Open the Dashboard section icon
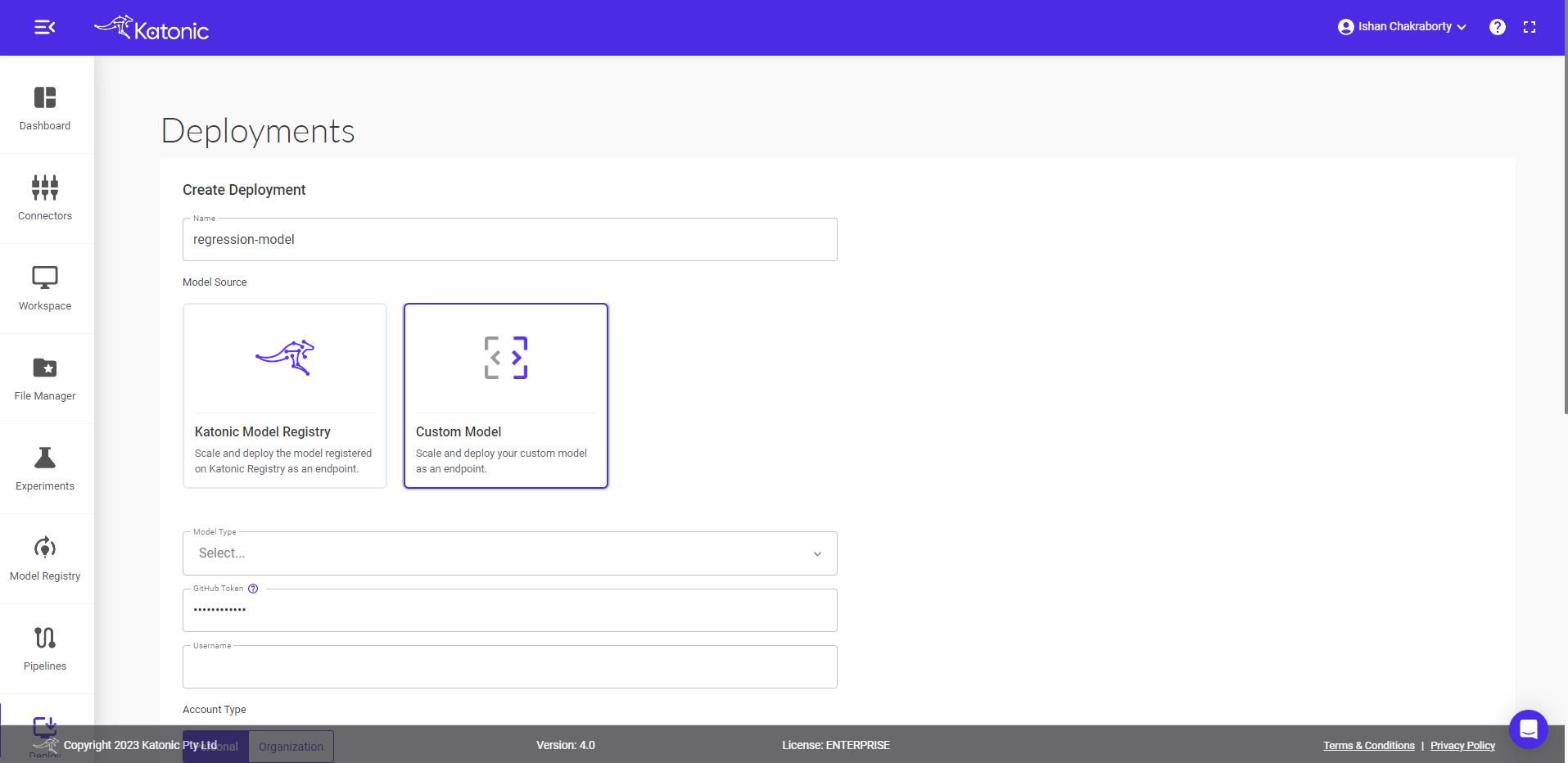This screenshot has width=1568, height=763. pyautogui.click(x=45, y=97)
